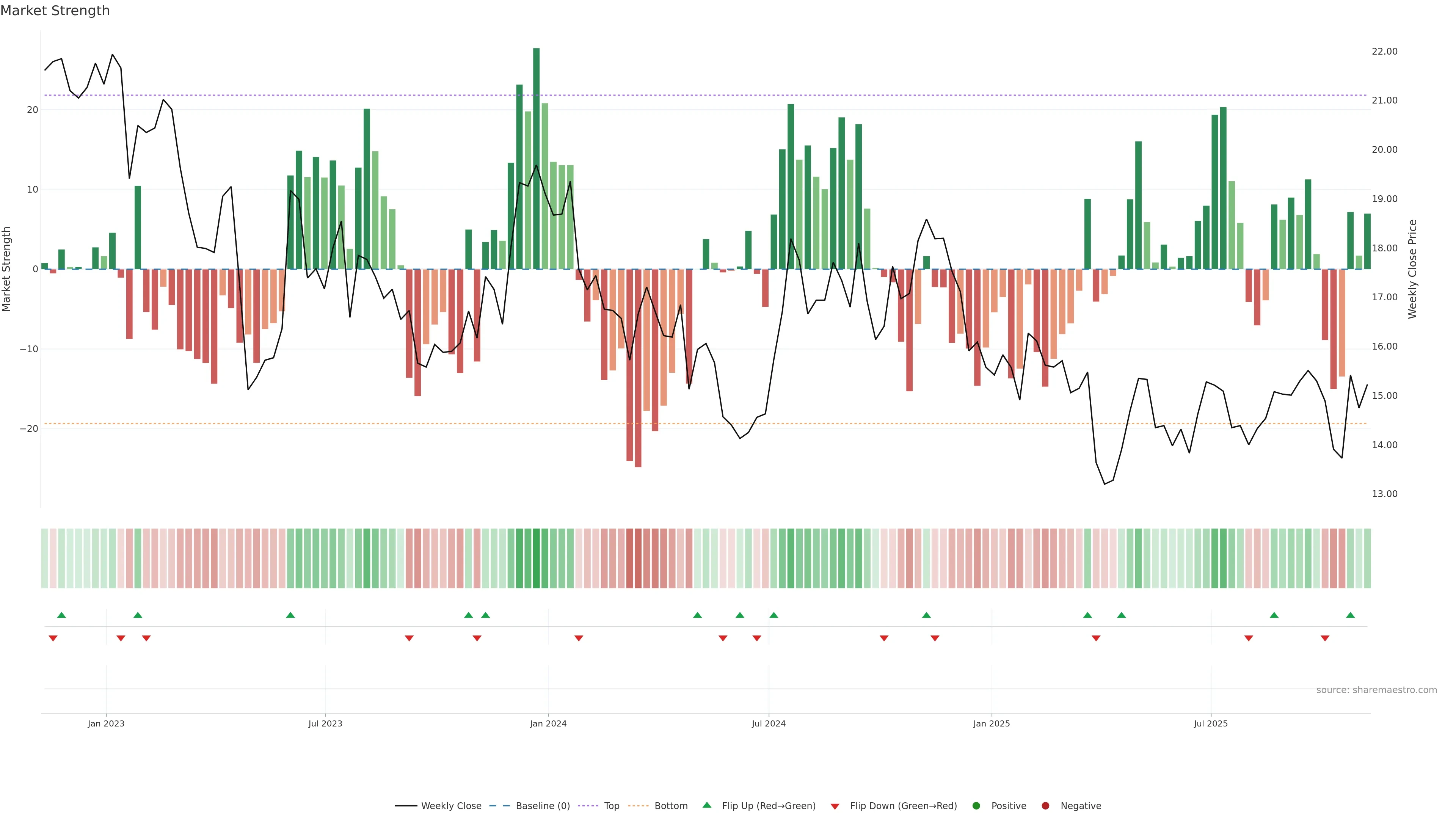1456x819 pixels.
Task: Click the last red flip-down triangle marker
Action: 1325,638
